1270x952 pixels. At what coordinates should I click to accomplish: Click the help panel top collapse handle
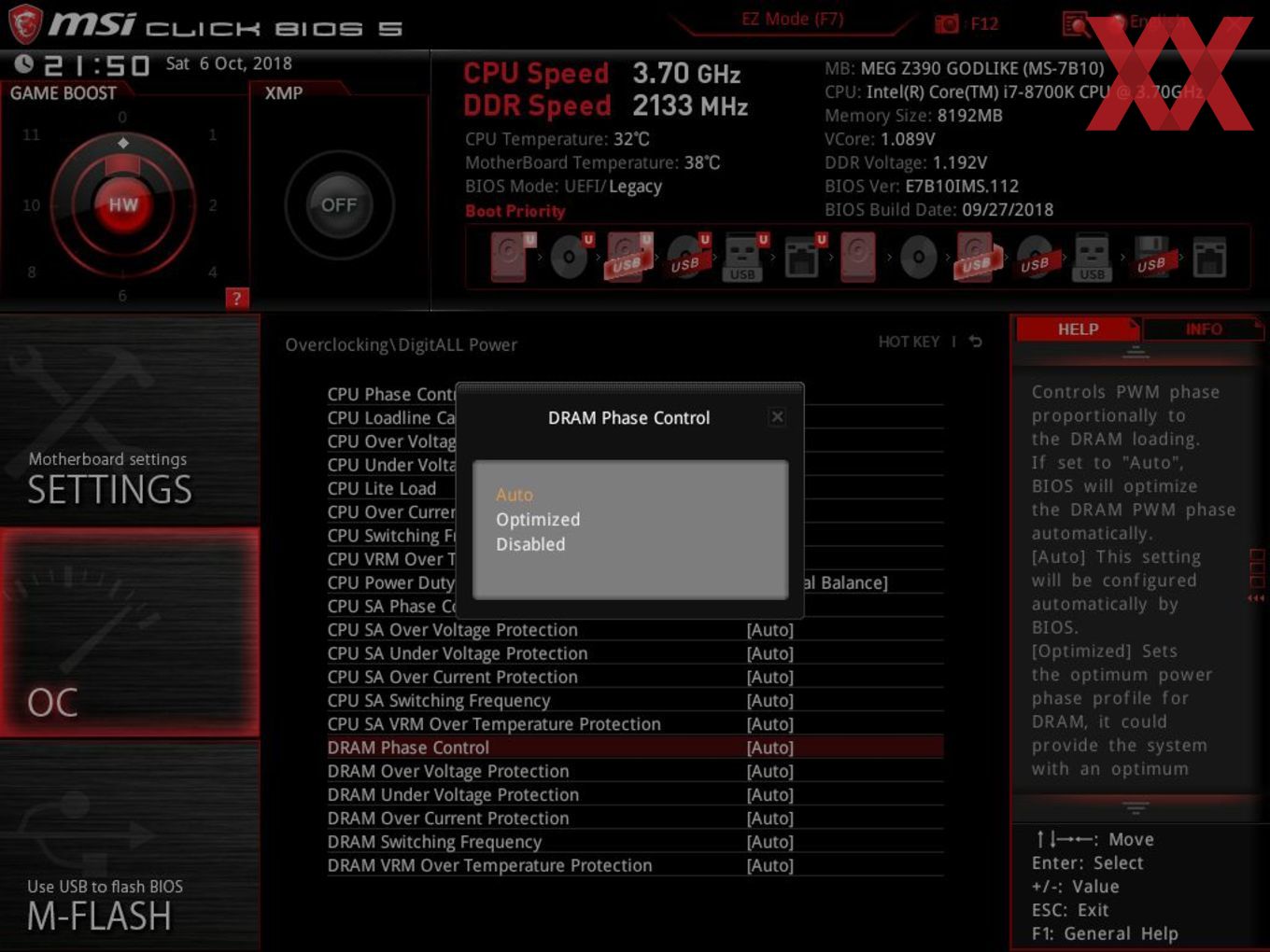click(x=1136, y=352)
